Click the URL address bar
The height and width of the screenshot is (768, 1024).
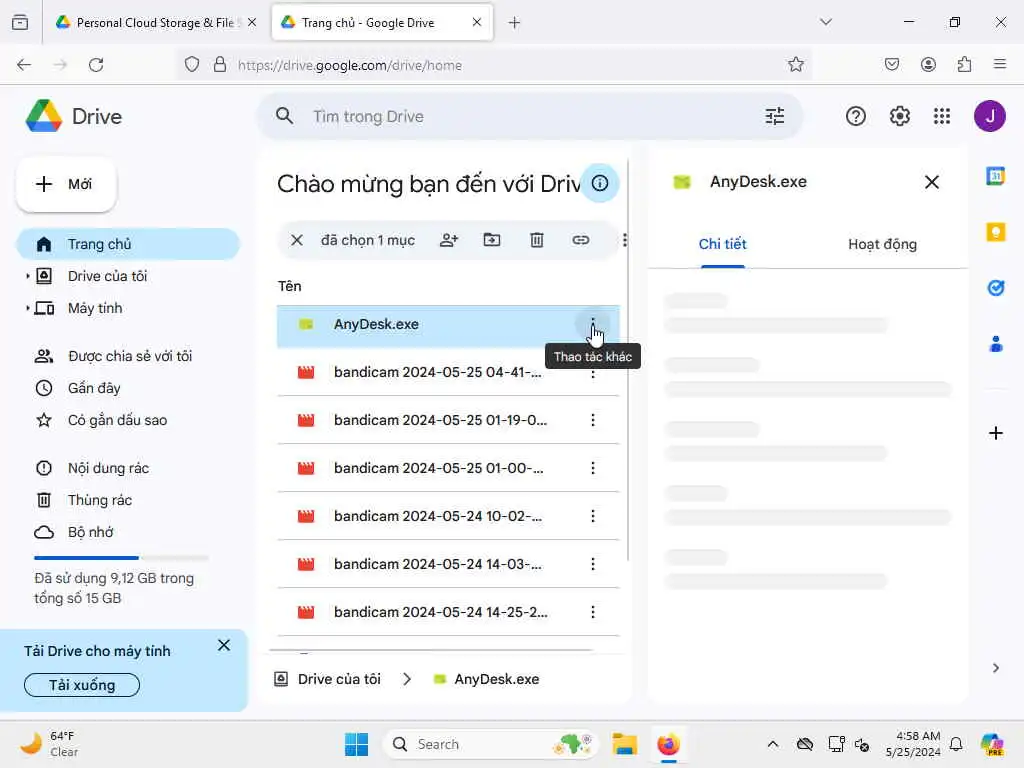[x=494, y=65]
